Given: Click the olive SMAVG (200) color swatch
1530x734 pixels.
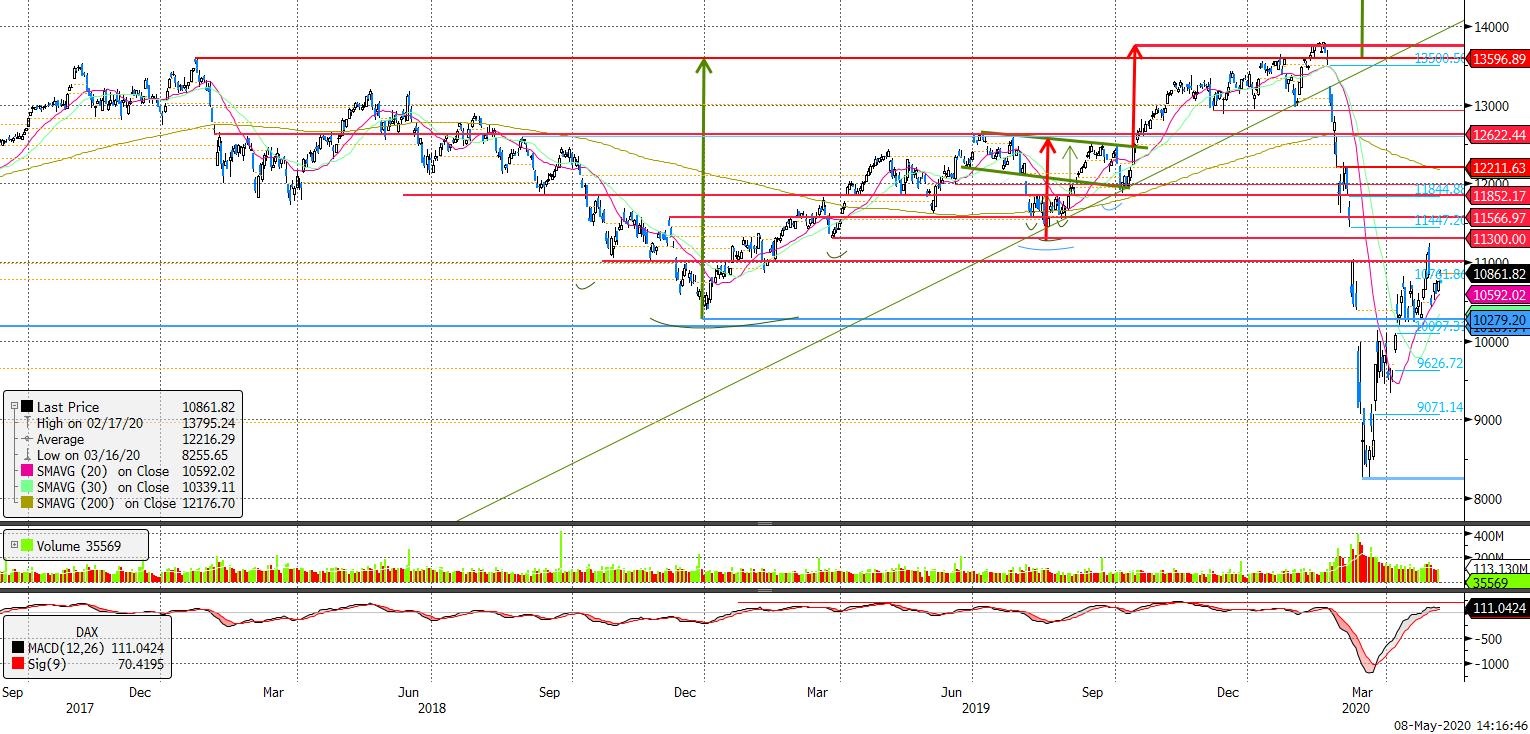Looking at the screenshot, I should click(26, 503).
